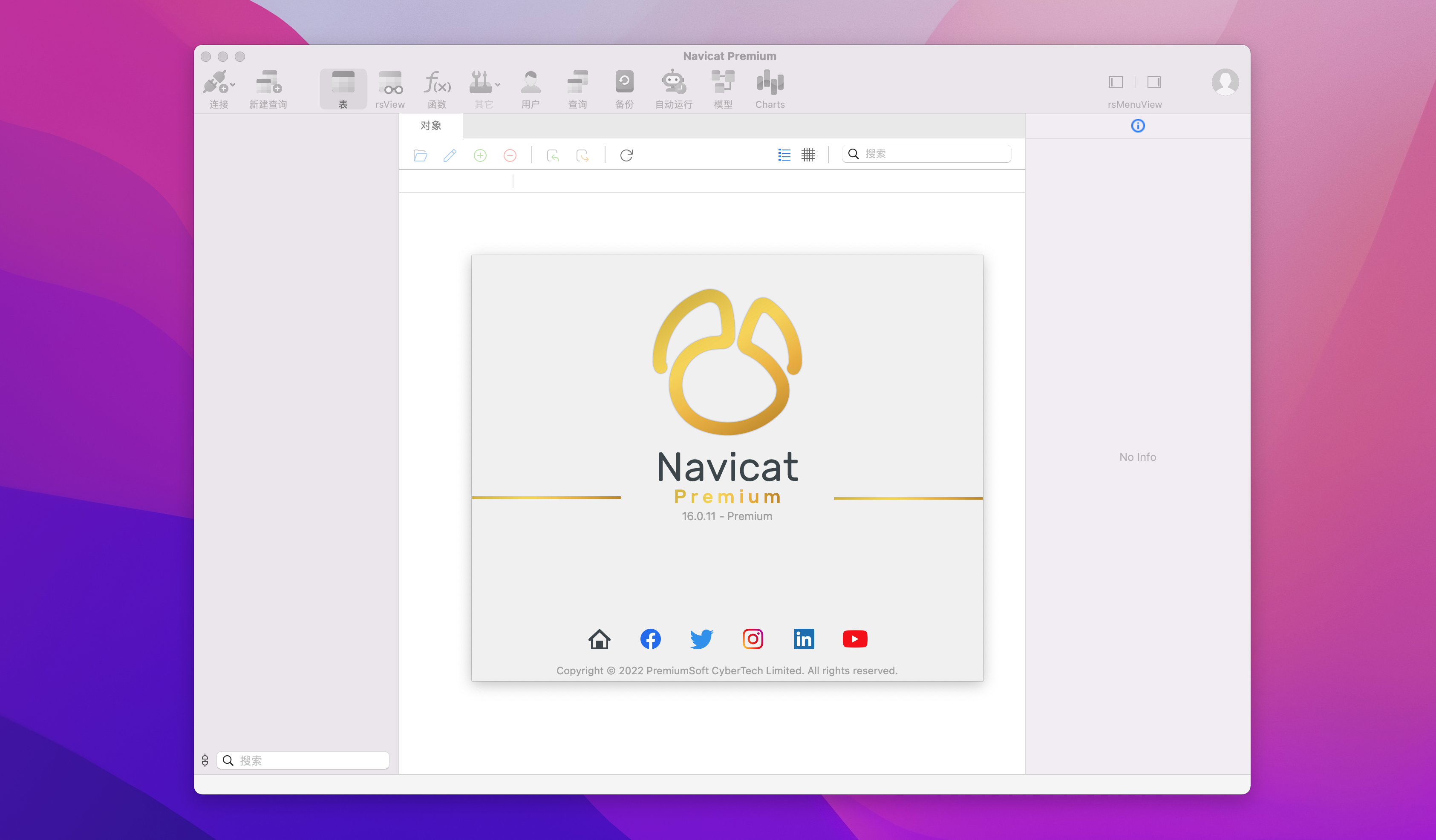The image size is (1436, 840).
Task: Open the sidebar filter options icon
Action: [x=205, y=760]
